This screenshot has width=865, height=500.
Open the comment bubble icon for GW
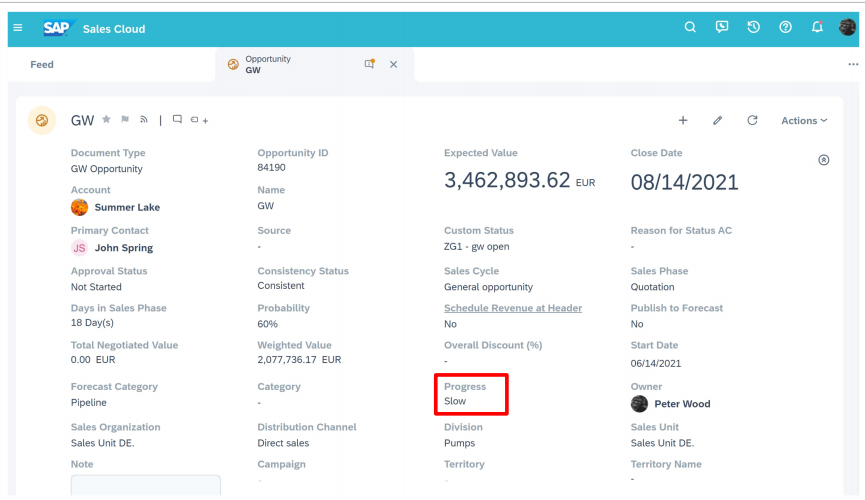click(177, 119)
